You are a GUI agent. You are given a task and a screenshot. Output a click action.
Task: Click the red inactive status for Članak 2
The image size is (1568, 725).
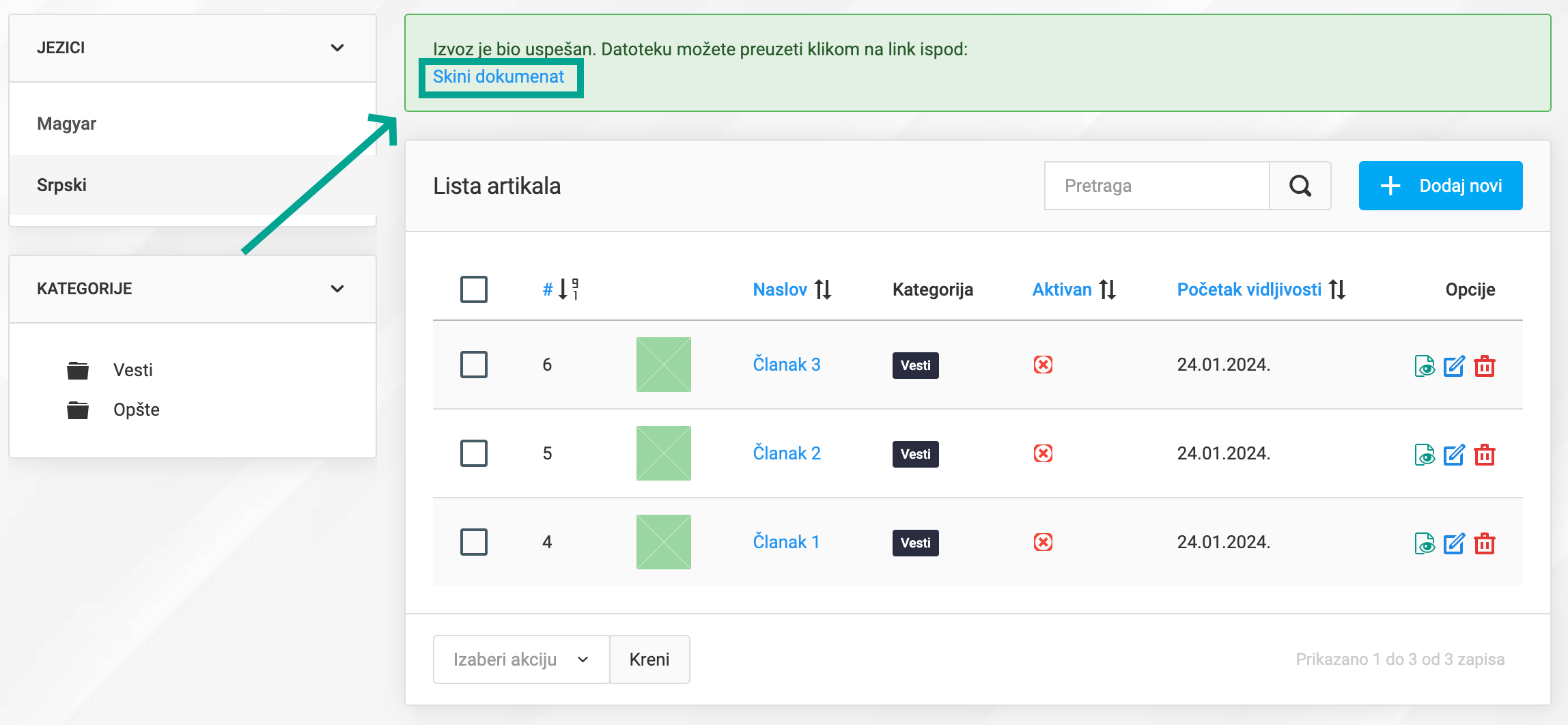click(x=1043, y=453)
